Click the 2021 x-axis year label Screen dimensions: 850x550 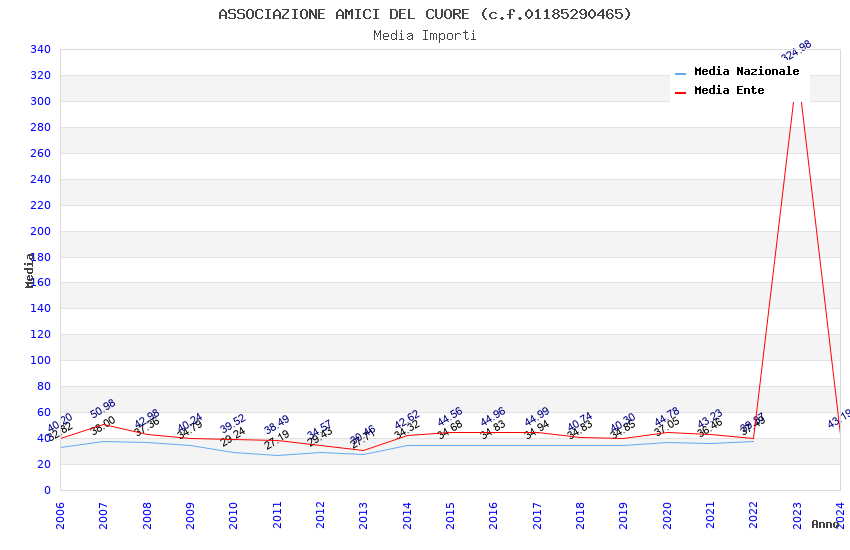click(x=710, y=515)
